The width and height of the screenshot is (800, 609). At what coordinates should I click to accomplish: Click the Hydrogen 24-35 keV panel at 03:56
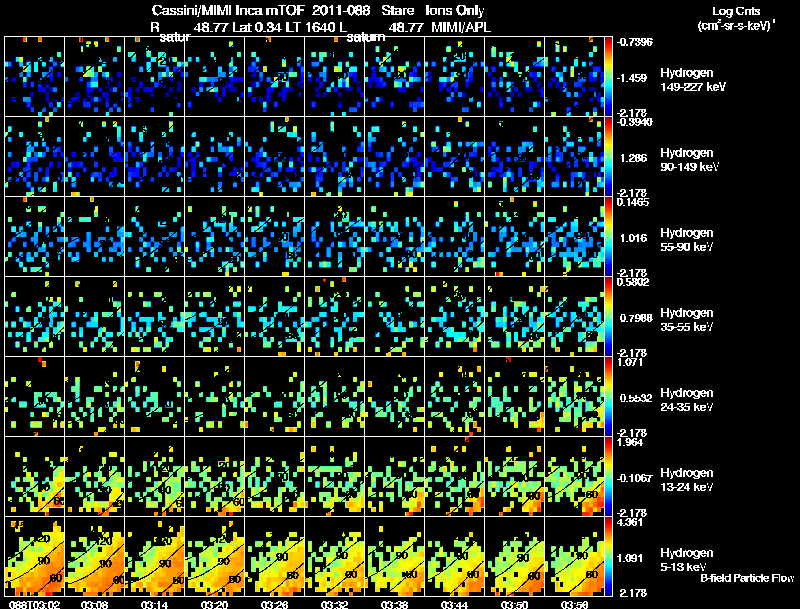[x=574, y=396]
